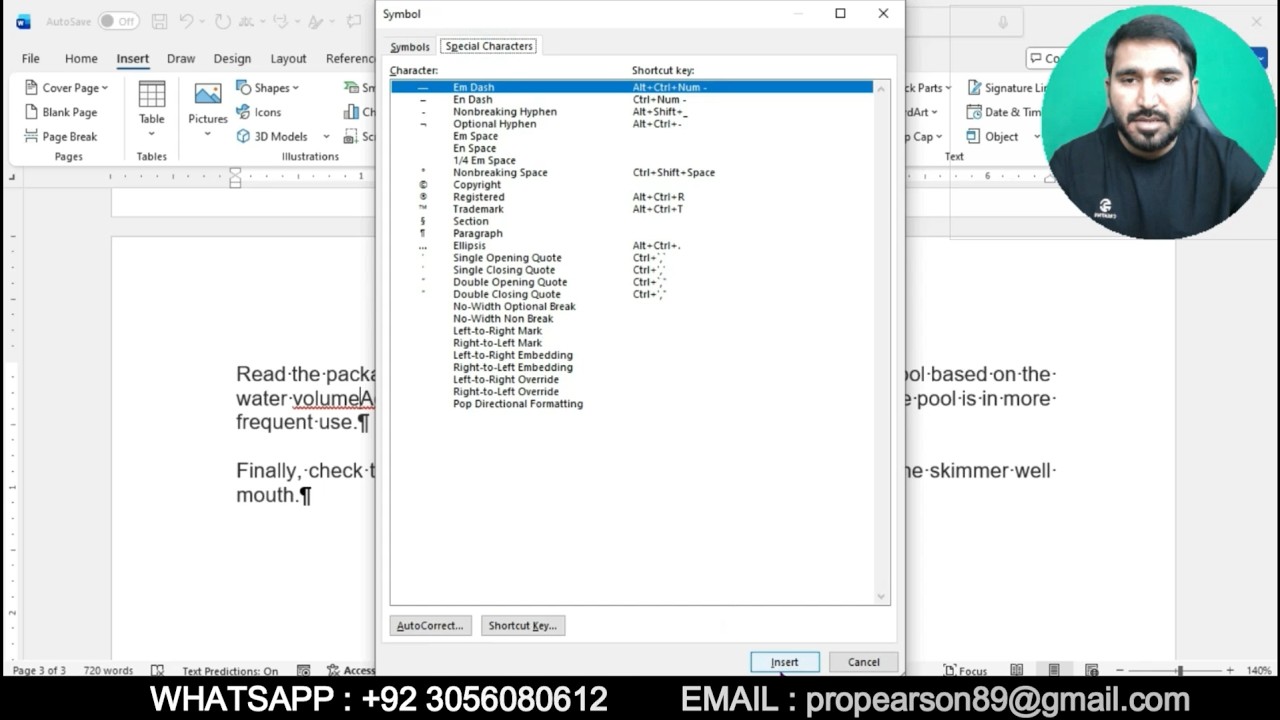Select the Registered symbol row
The image size is (1280, 720).
click(x=632, y=197)
